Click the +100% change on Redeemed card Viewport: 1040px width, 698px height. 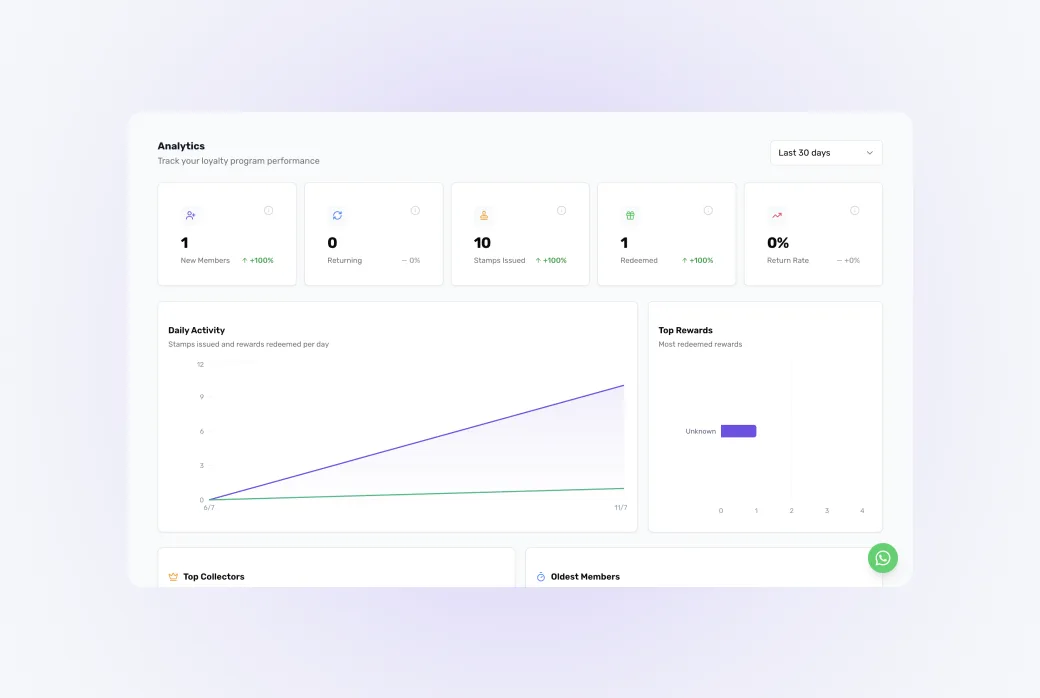pyautogui.click(x=697, y=261)
